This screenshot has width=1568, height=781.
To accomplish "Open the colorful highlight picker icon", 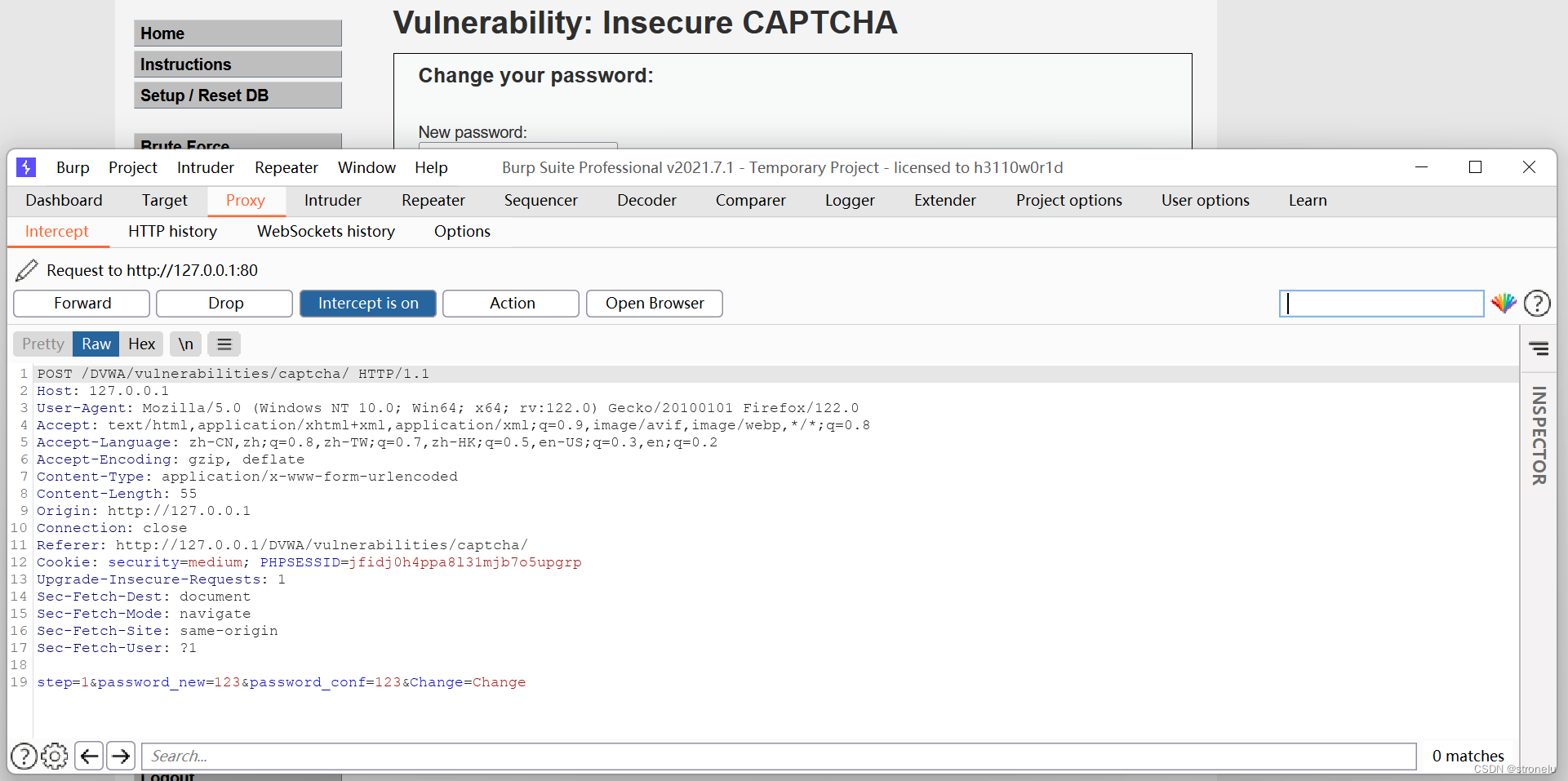I will (x=1504, y=304).
